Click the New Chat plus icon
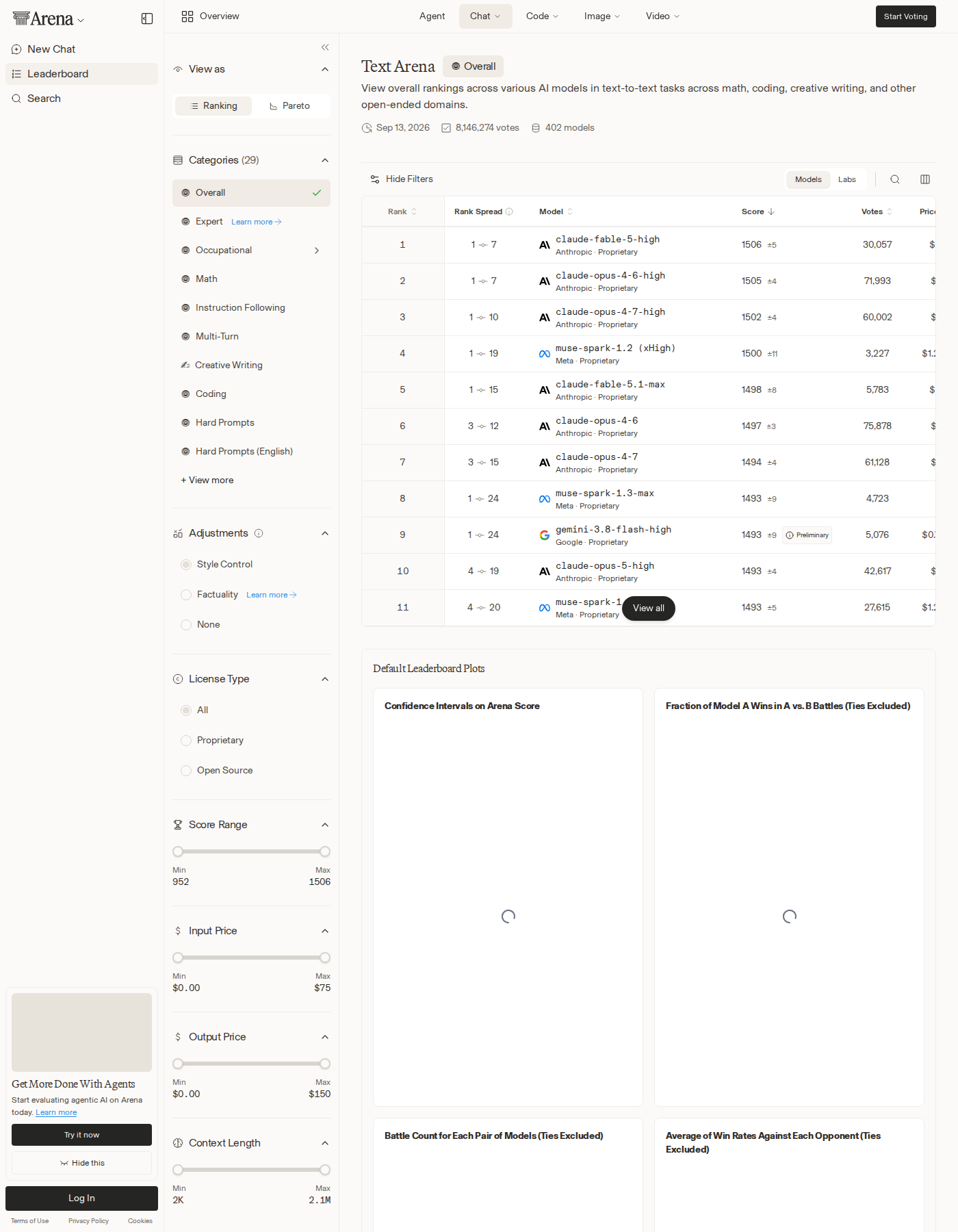Image resolution: width=958 pixels, height=1232 pixels. [16, 49]
